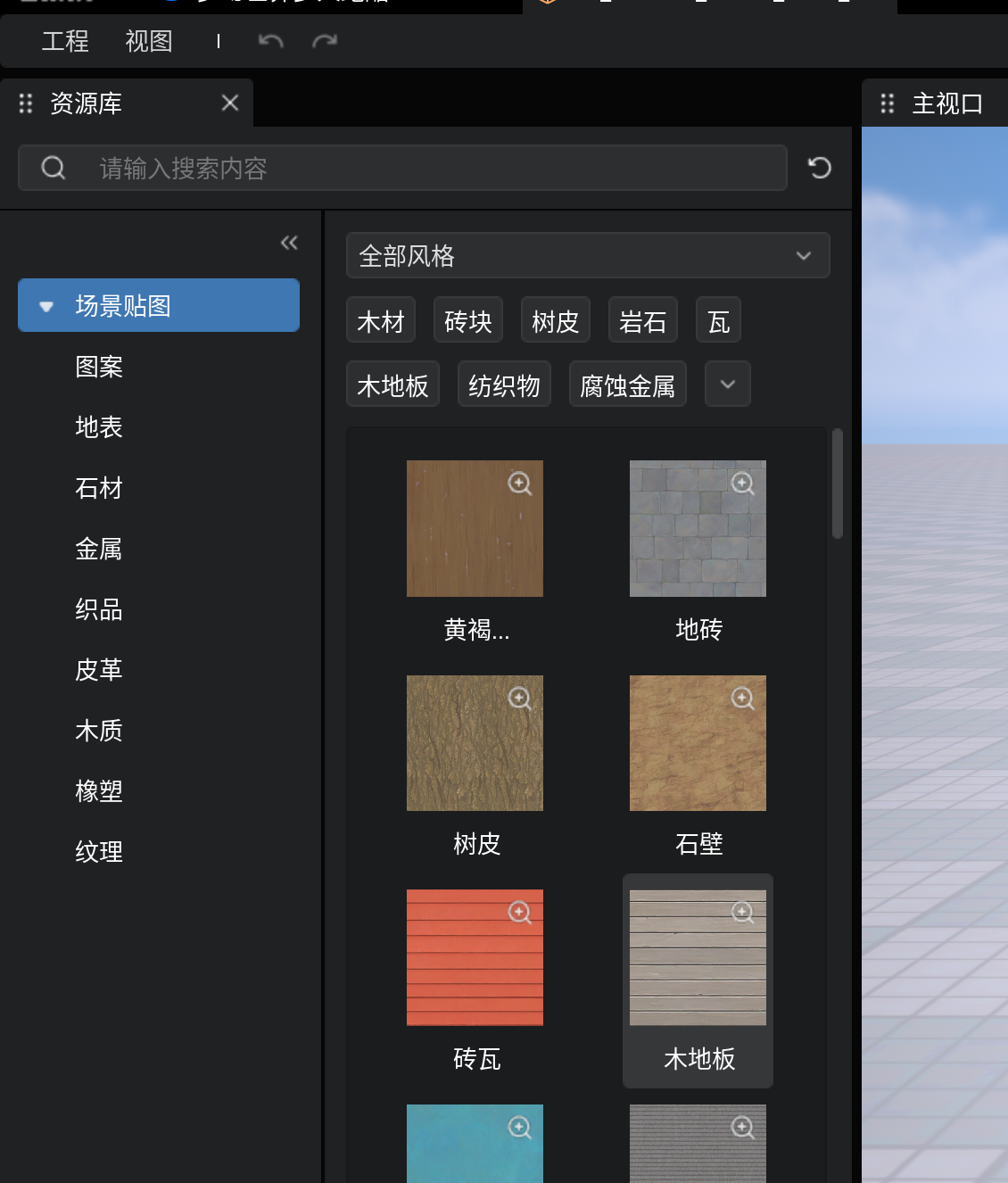Collapse the category sidebar with the double chevron

point(289,243)
